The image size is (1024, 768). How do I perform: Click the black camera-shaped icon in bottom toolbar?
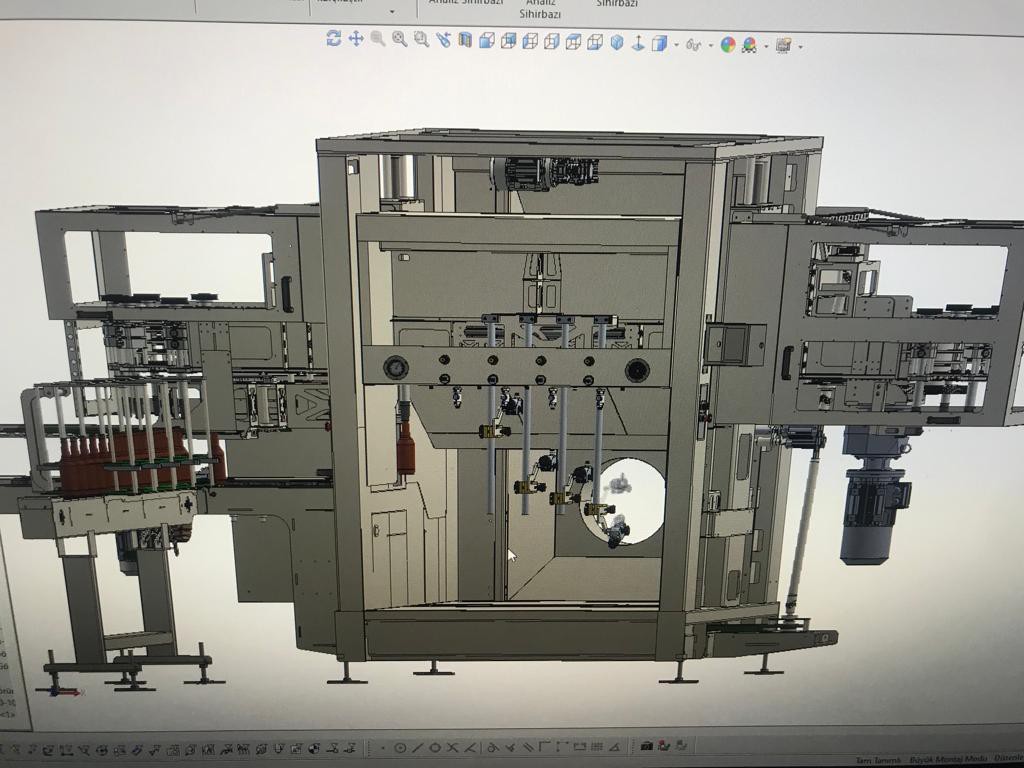click(647, 746)
